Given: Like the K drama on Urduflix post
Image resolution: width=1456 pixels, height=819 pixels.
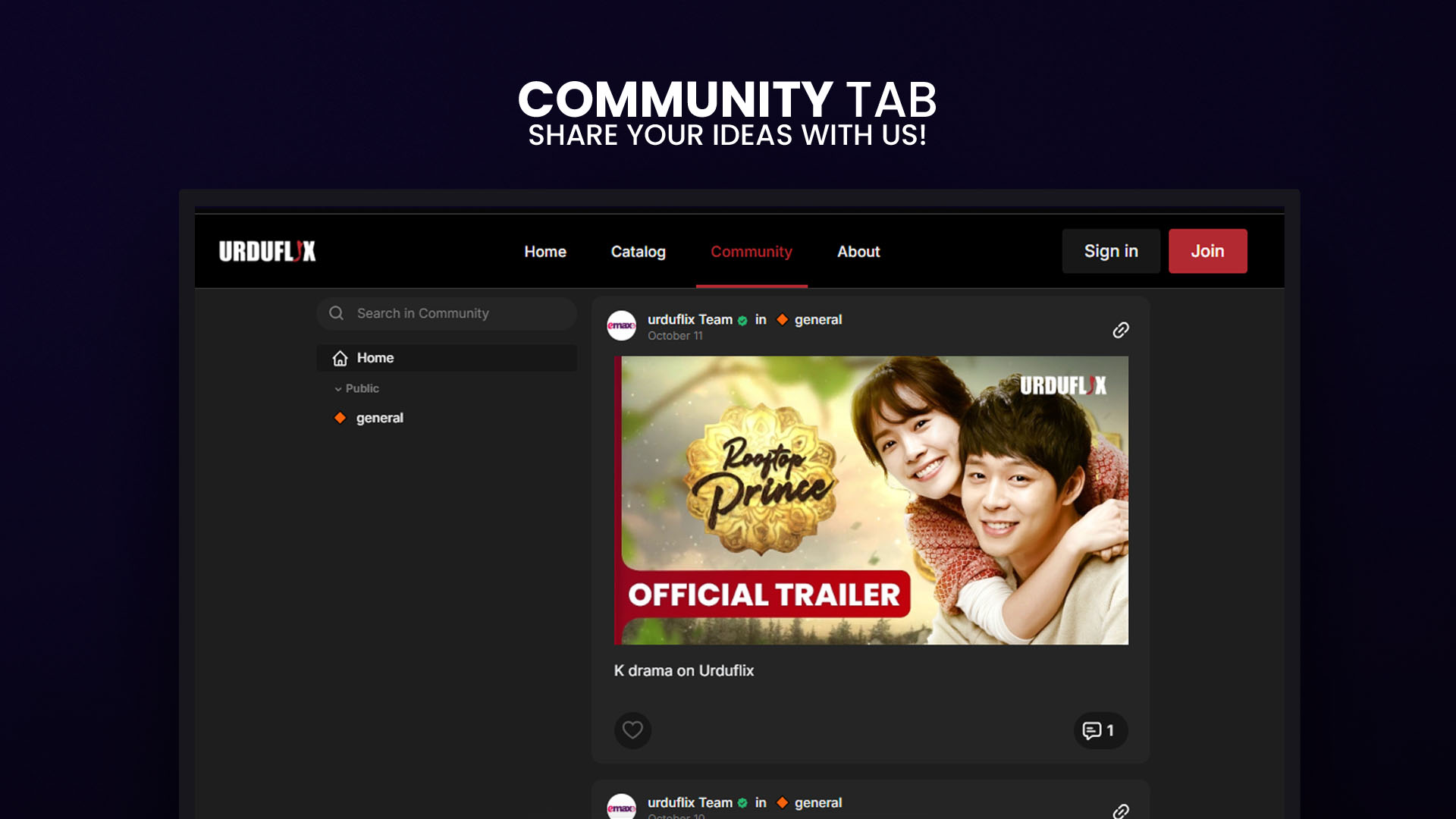Looking at the screenshot, I should click(x=632, y=730).
